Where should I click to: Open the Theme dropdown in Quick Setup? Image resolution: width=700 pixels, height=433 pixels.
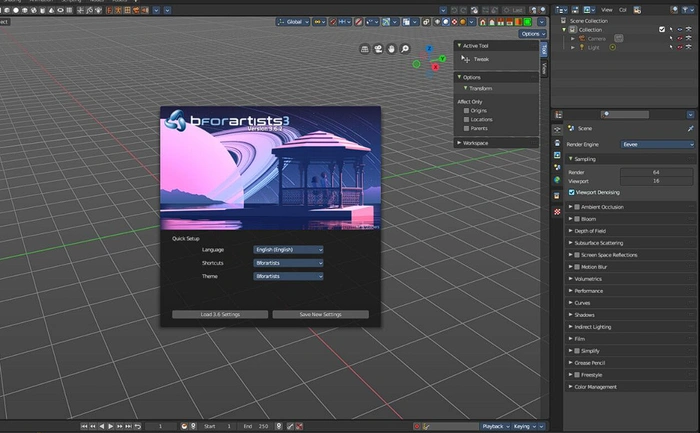(x=288, y=276)
